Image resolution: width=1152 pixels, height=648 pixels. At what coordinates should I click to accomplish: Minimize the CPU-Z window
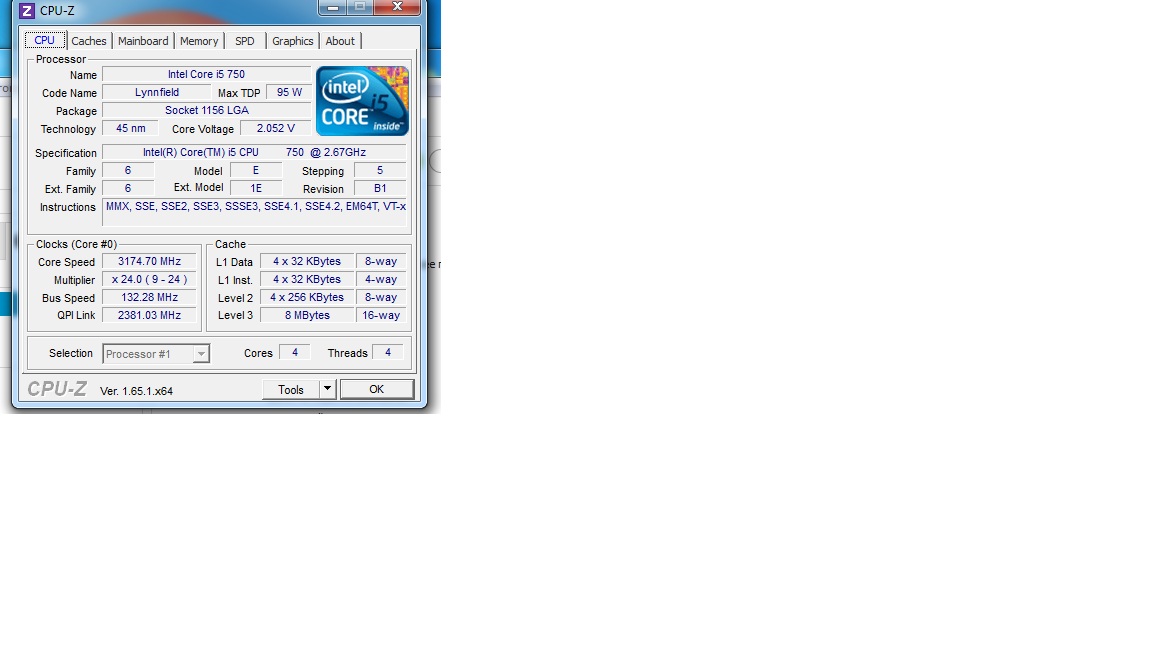(x=333, y=7)
